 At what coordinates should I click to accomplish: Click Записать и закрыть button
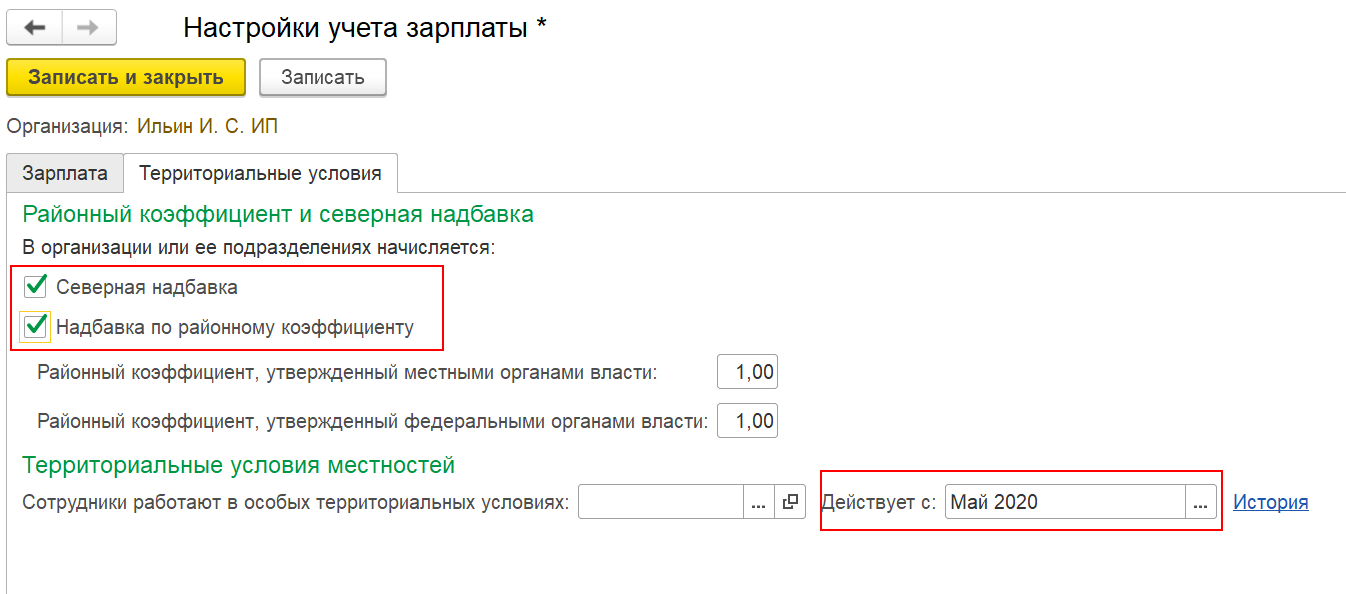tap(126, 77)
